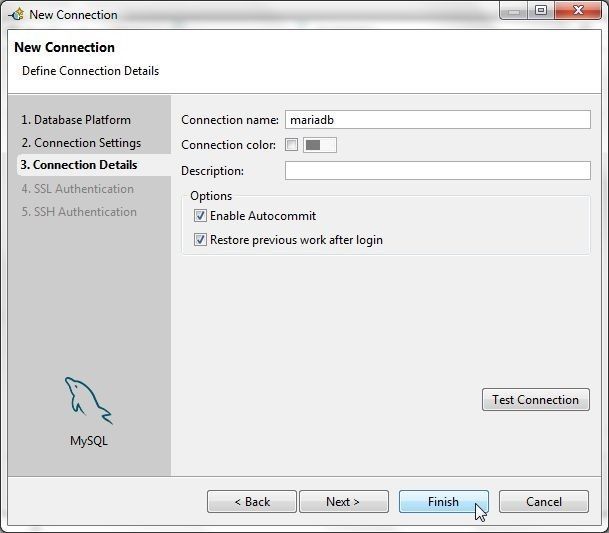Maximize the New Connection window
This screenshot has width=609, height=533.
(x=541, y=10)
